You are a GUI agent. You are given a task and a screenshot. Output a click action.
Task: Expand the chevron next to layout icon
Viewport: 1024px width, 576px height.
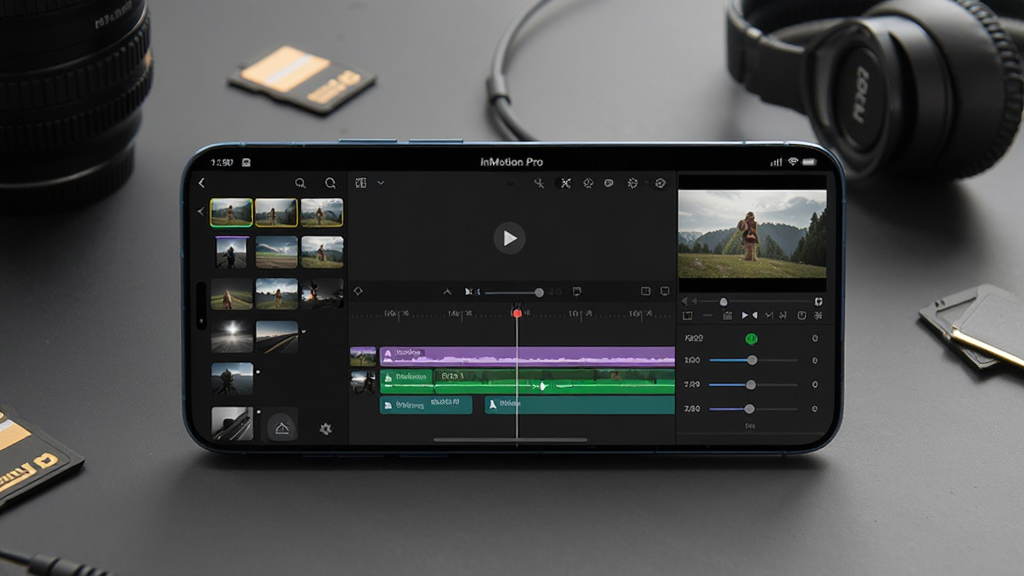point(381,184)
